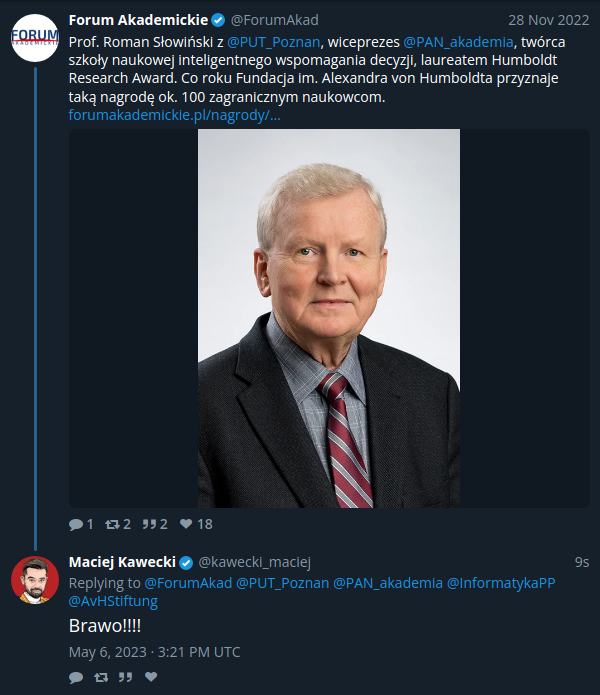Open Forum Akademickie profile avatar
600x695 pixels.
(x=35, y=38)
